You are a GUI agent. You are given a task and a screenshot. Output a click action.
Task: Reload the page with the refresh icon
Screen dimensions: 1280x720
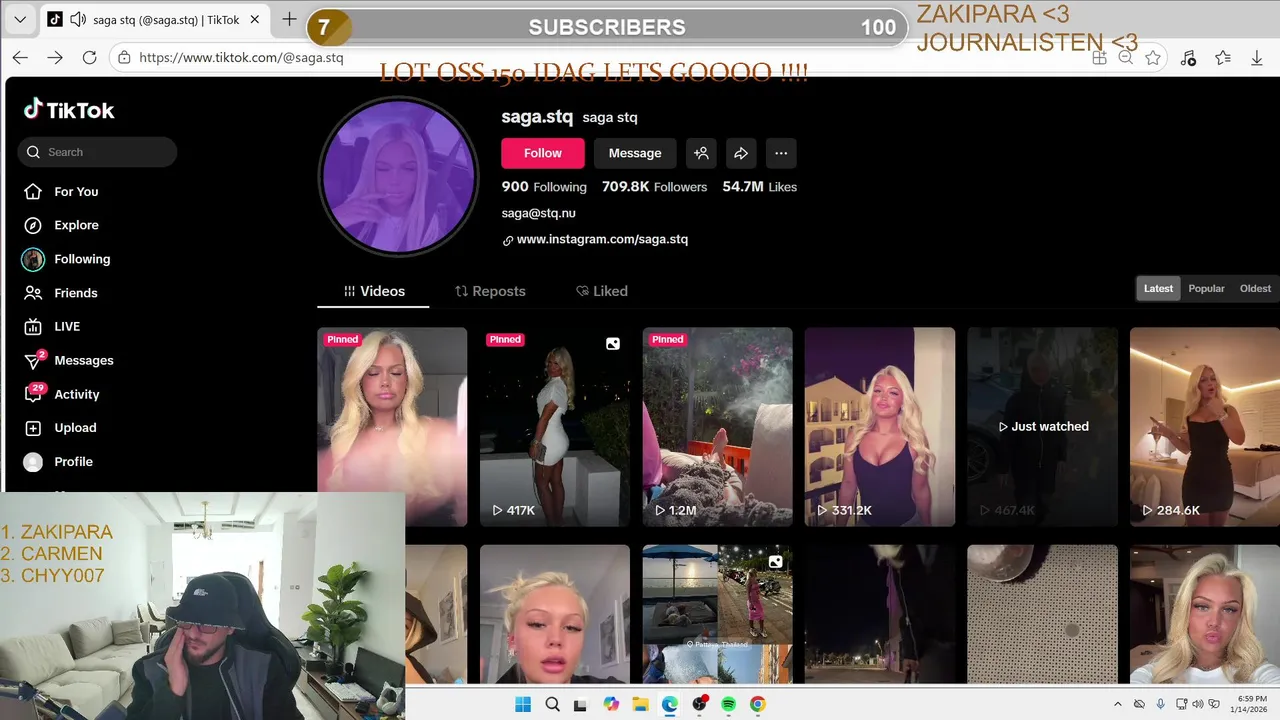pos(89,58)
